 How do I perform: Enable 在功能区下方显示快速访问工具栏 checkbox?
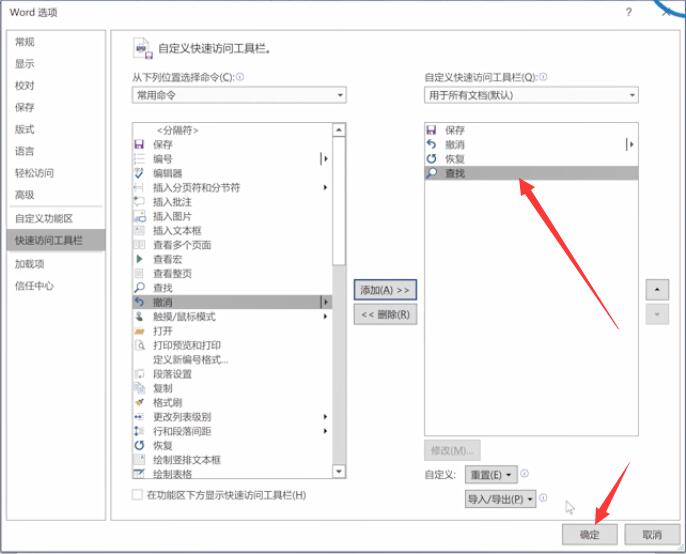click(137, 495)
